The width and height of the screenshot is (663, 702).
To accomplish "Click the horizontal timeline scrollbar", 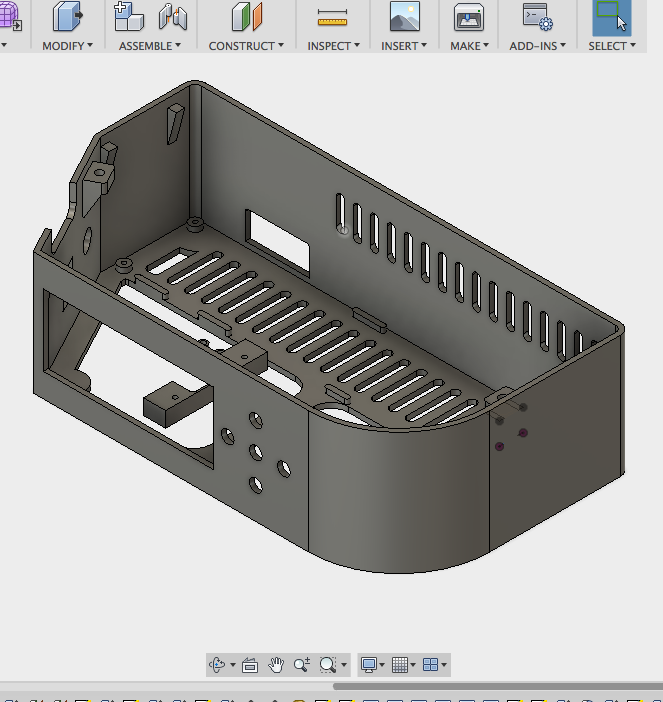I will [x=498, y=686].
